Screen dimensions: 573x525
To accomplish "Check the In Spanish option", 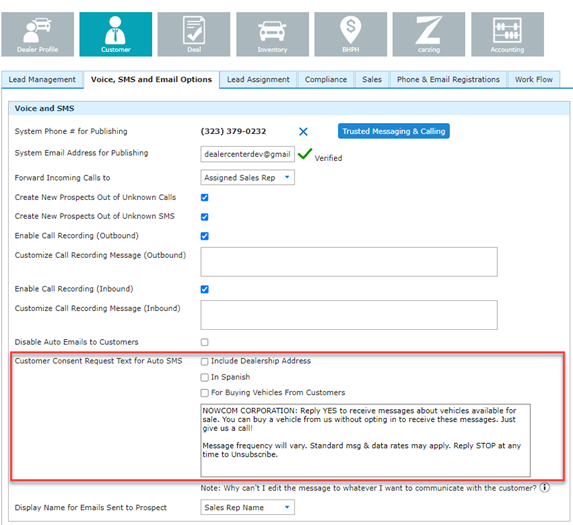I will [205, 377].
